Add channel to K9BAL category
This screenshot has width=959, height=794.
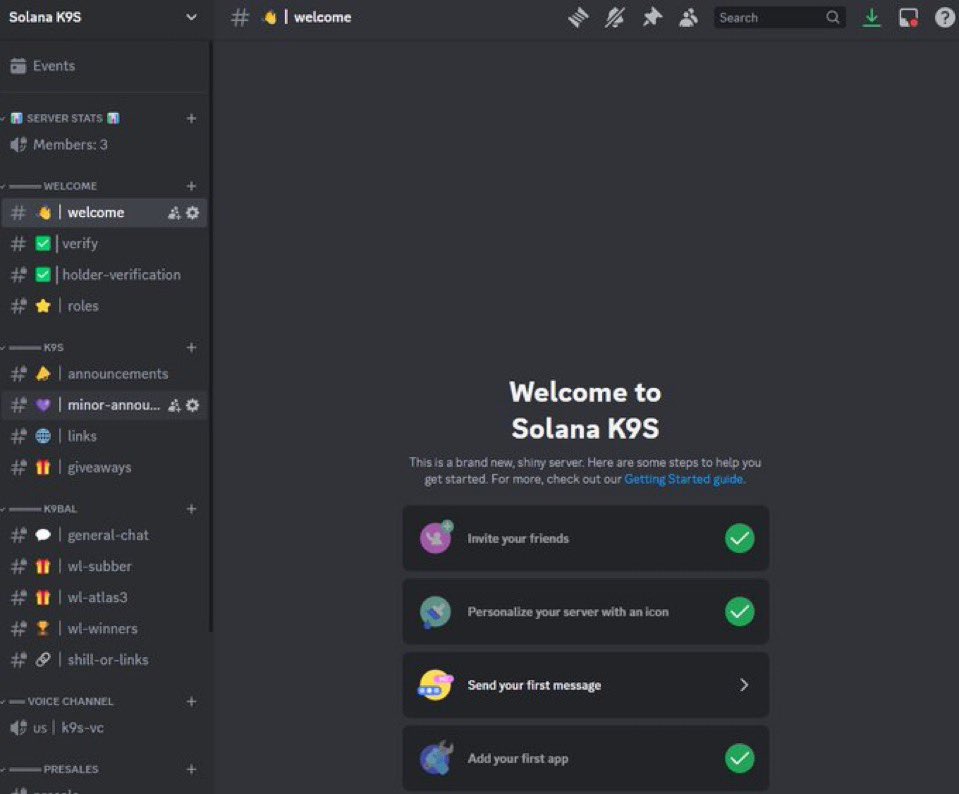pos(191,509)
